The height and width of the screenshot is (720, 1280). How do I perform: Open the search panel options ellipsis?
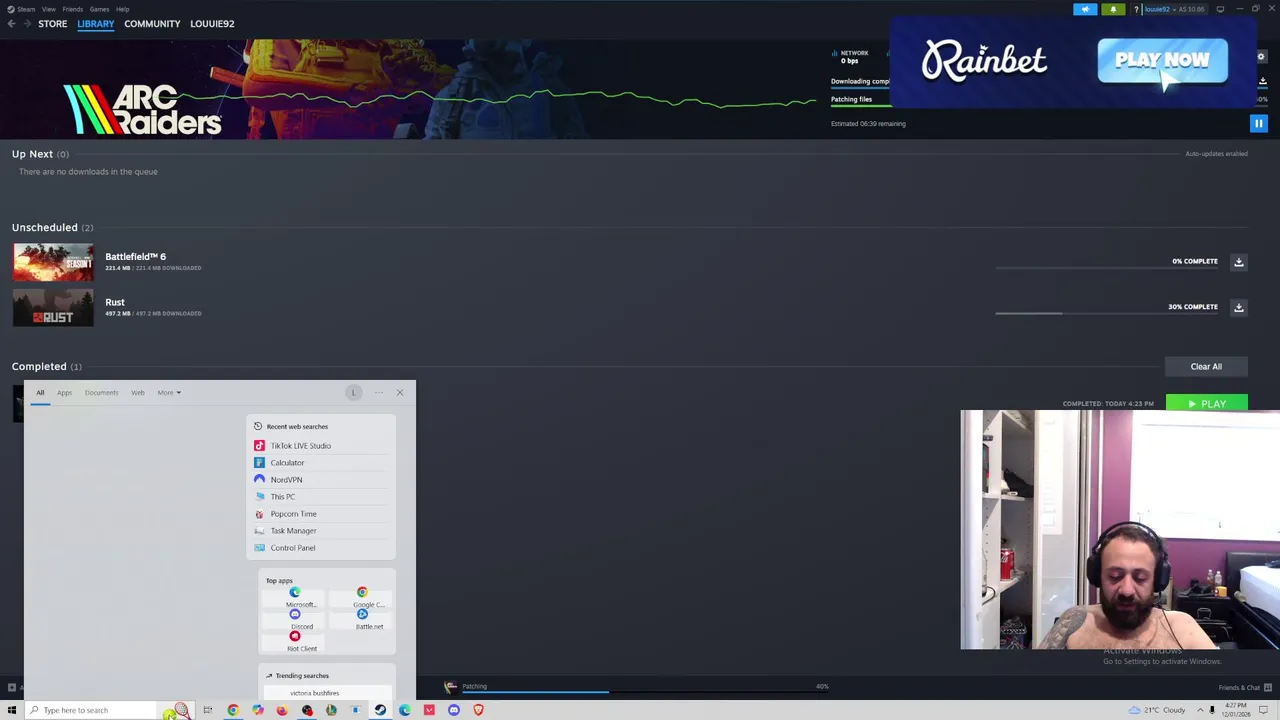[x=378, y=392]
